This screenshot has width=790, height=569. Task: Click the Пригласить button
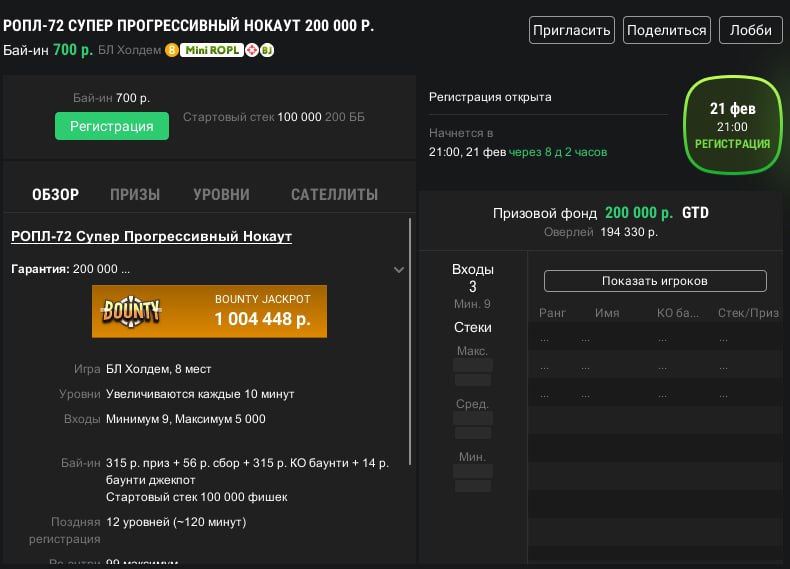click(x=571, y=30)
